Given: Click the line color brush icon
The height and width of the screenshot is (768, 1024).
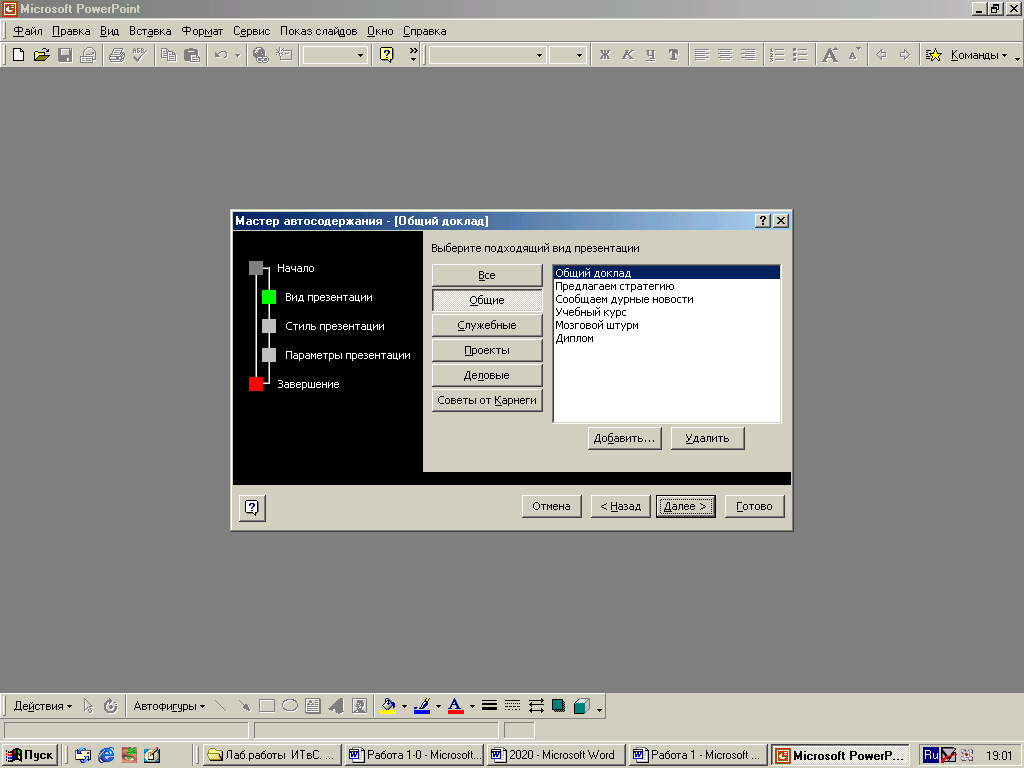Looking at the screenshot, I should [423, 706].
